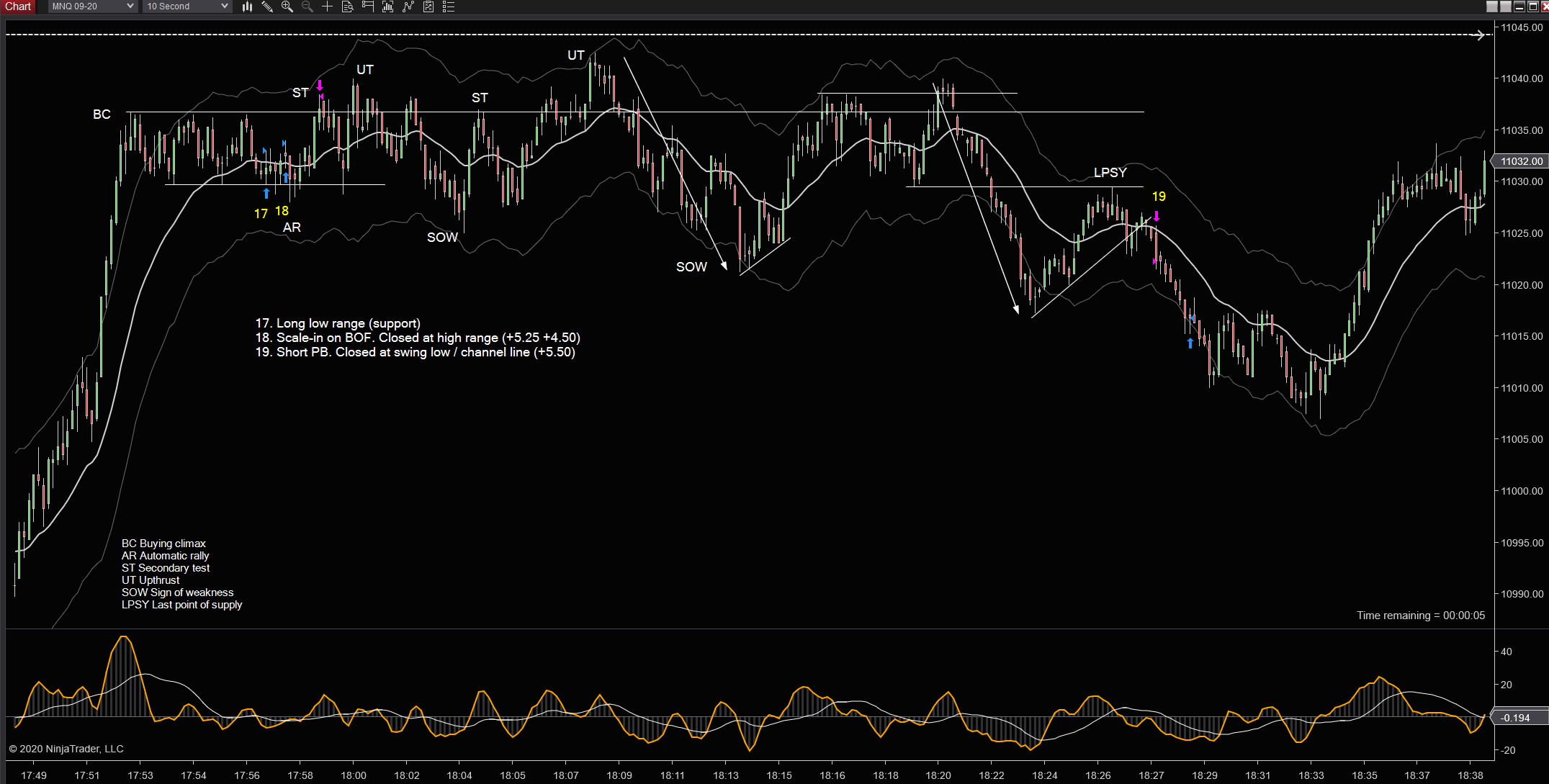Screen dimensions: 1549x784
Task: Select the AR annotation label
Action: click(x=292, y=227)
